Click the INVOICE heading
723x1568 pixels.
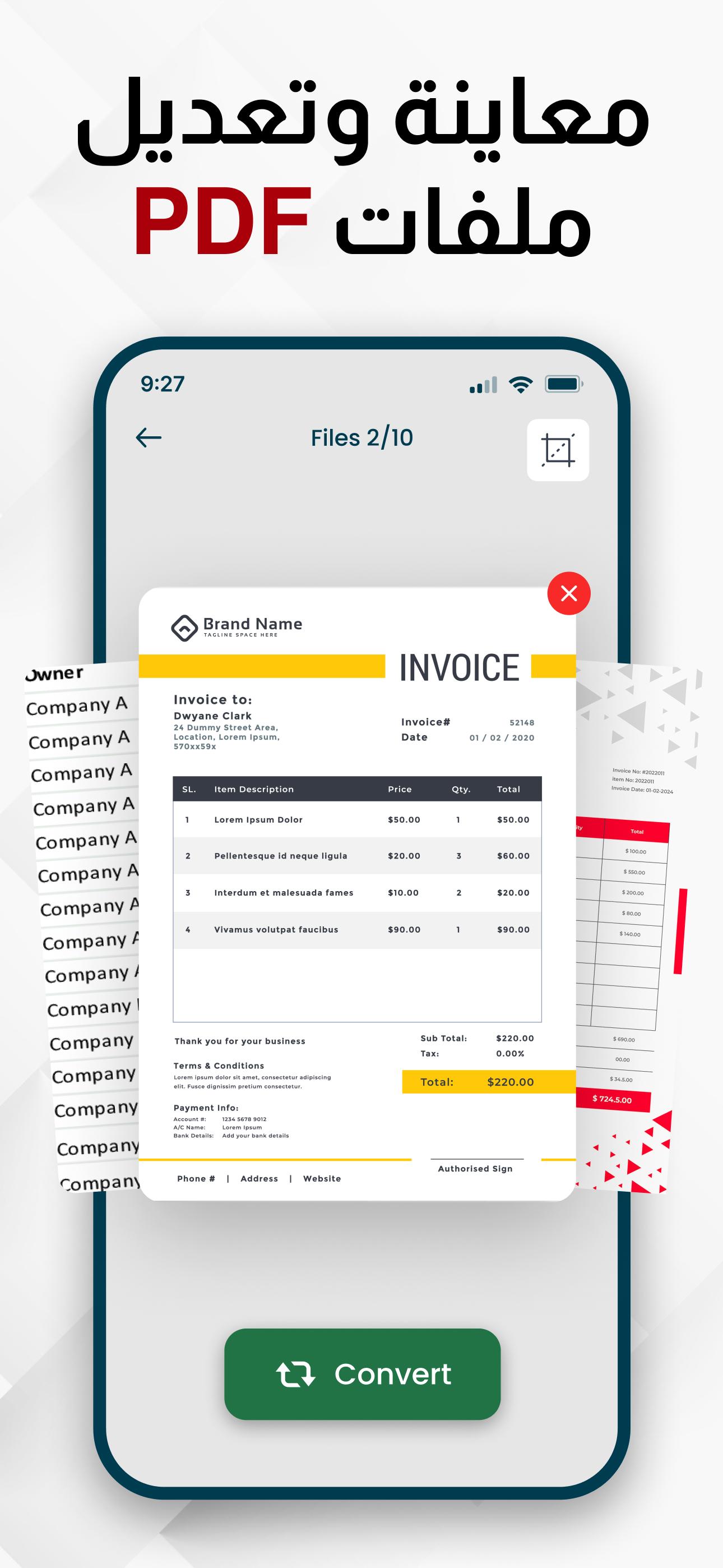point(460,667)
